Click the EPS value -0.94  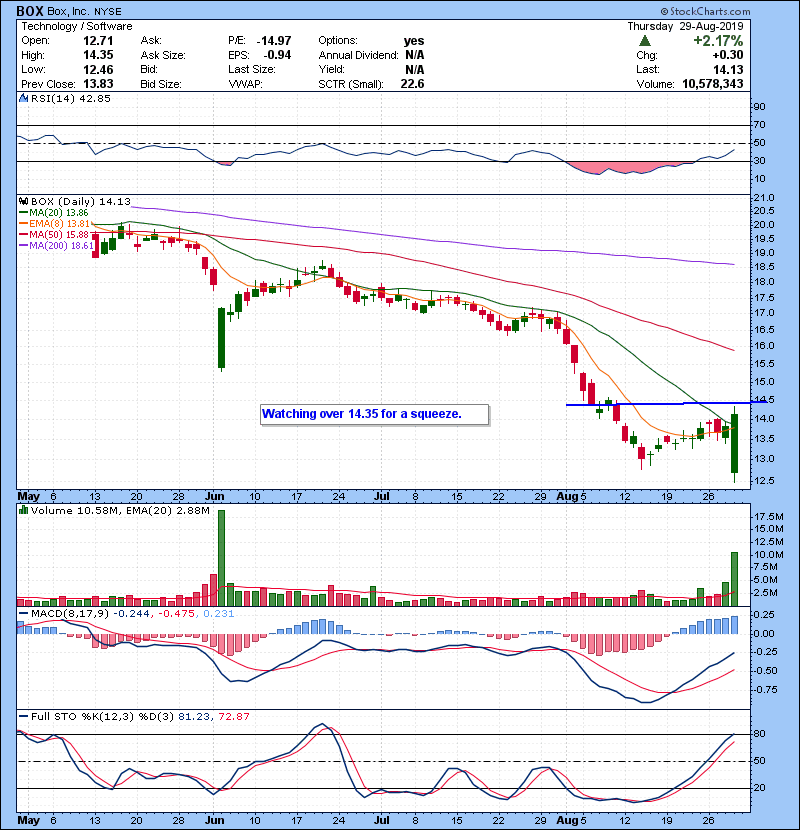(x=277, y=55)
